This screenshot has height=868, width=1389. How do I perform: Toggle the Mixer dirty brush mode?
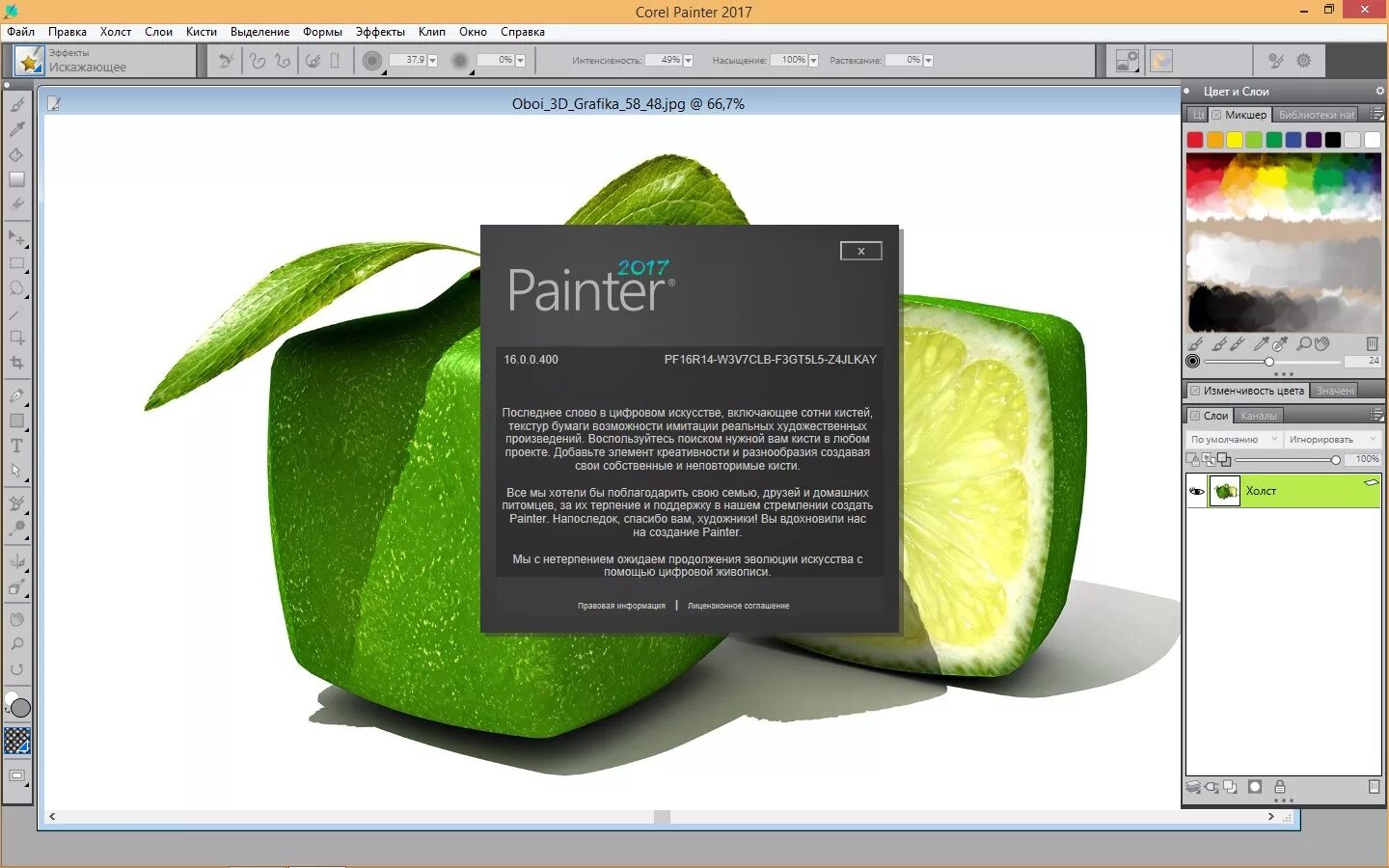[1196, 343]
